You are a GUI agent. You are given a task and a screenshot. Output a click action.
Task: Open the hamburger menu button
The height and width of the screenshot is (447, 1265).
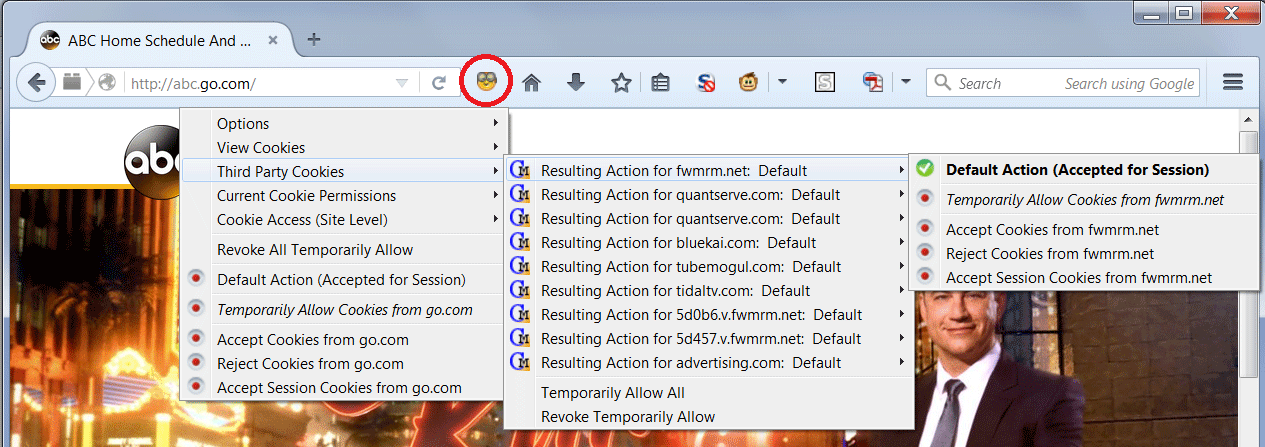click(x=1233, y=83)
